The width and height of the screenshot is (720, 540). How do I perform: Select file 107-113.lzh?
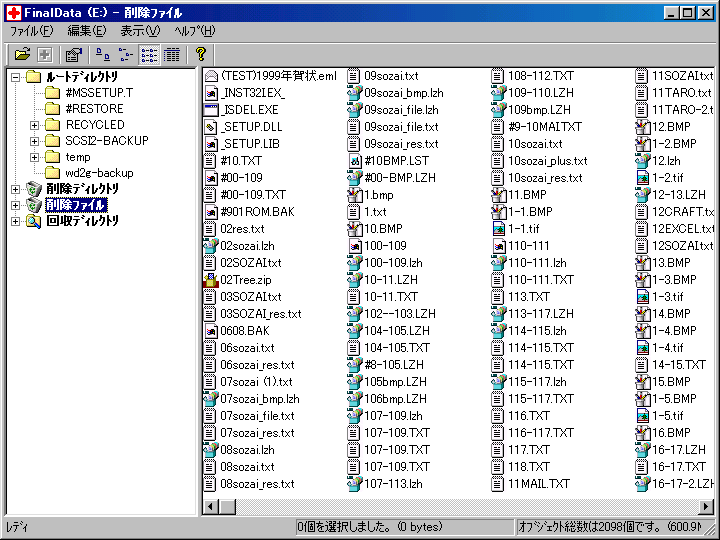393,484
